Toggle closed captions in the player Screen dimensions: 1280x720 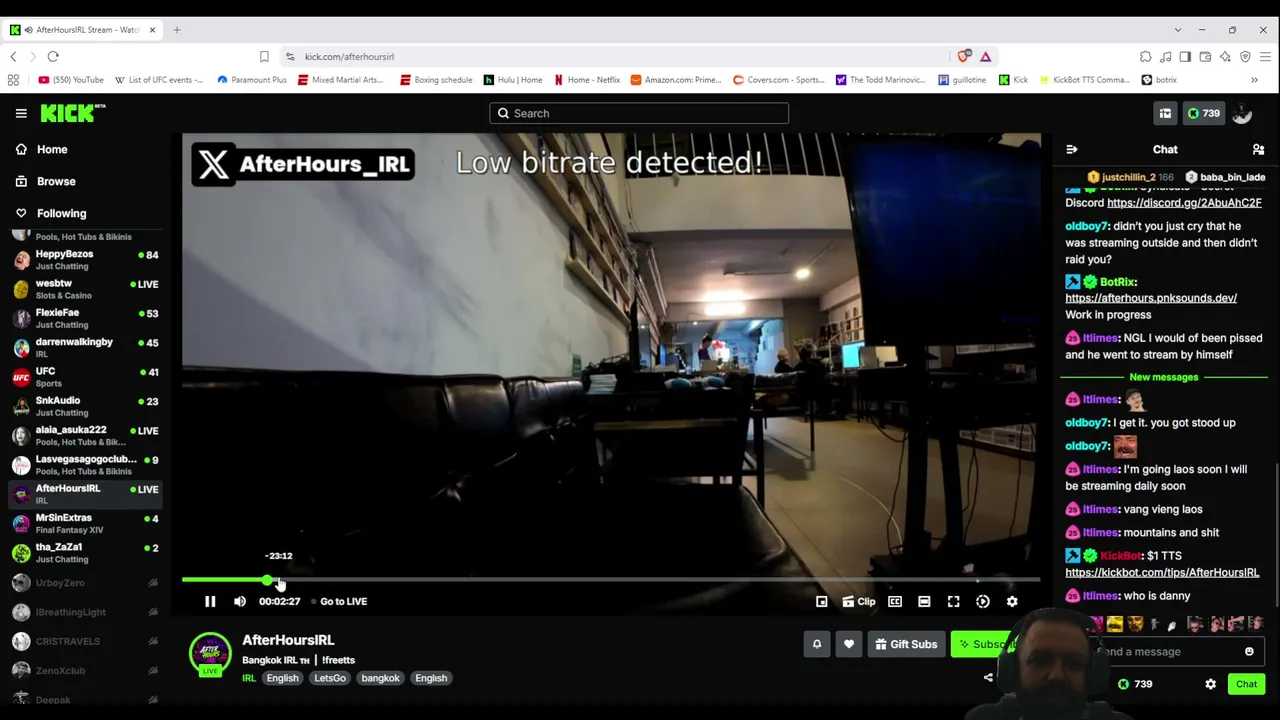click(x=895, y=601)
